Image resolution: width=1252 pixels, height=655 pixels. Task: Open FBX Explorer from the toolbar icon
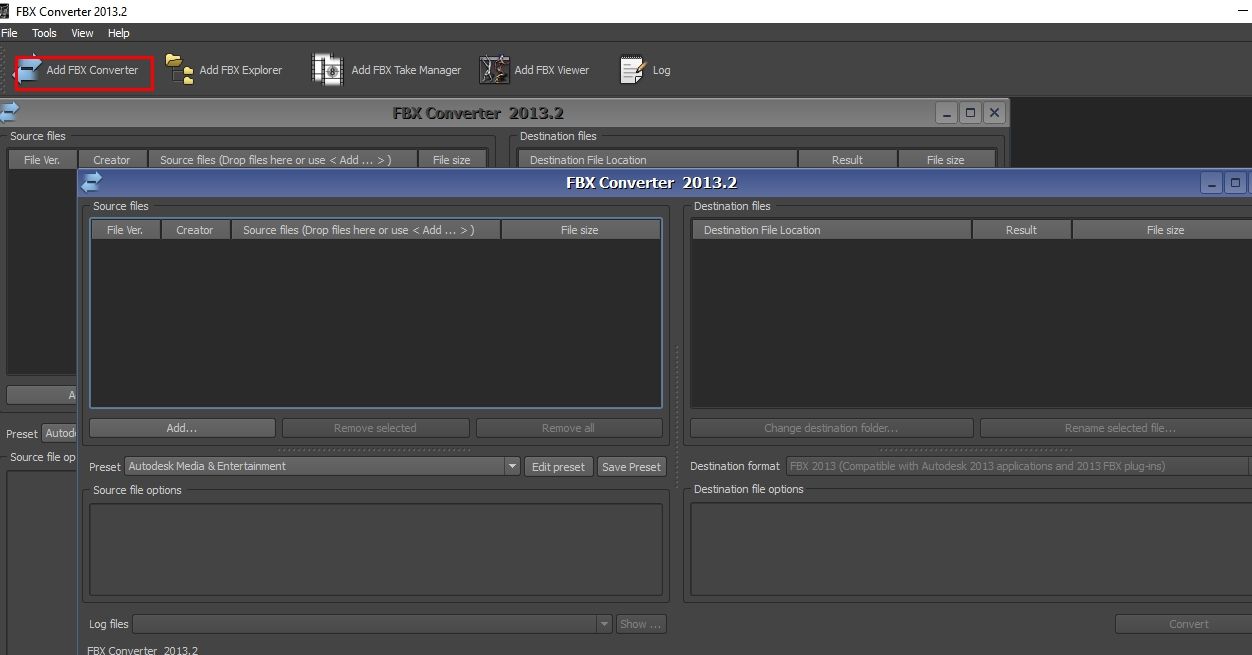177,69
